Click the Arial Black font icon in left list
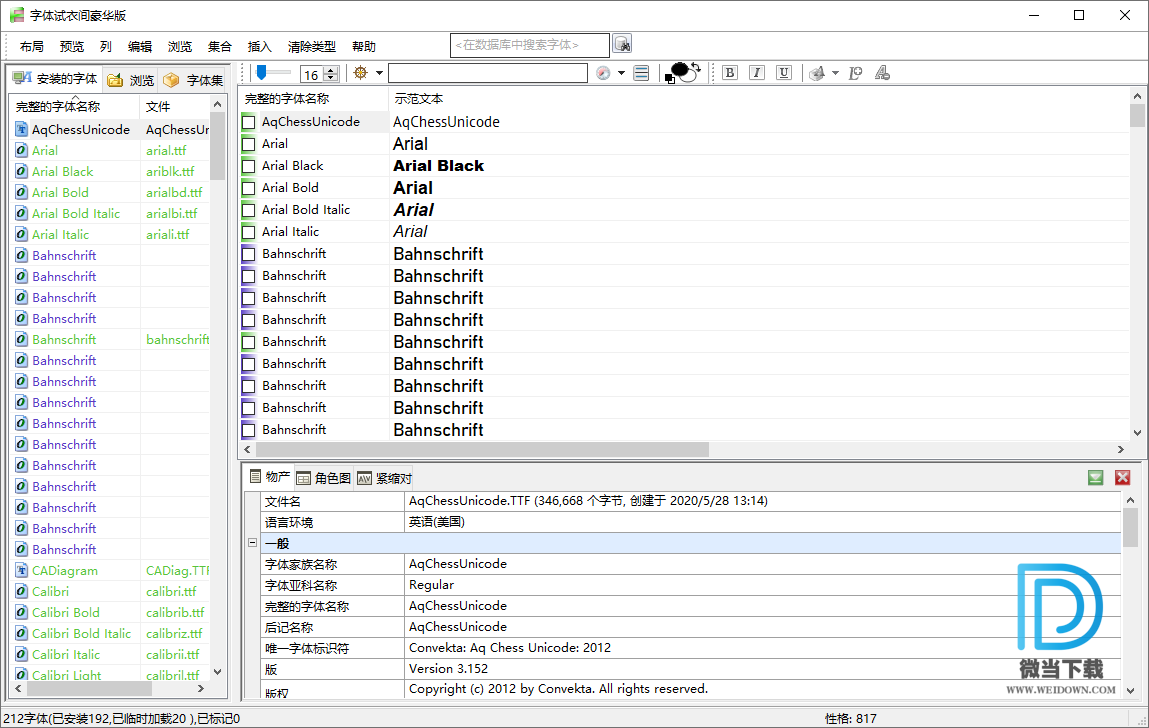Viewport: 1149px width, 728px height. click(x=22, y=172)
